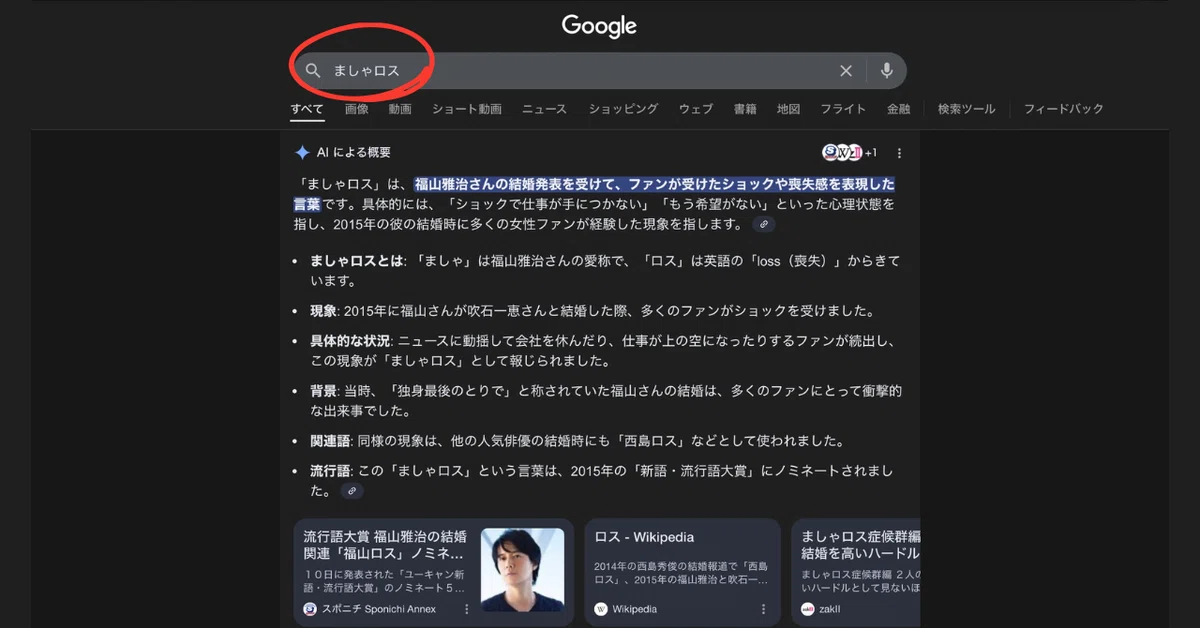Viewport: 1200px width, 628px height.
Task: Click the Wikipedia source name on card
Action: [x=635, y=609]
